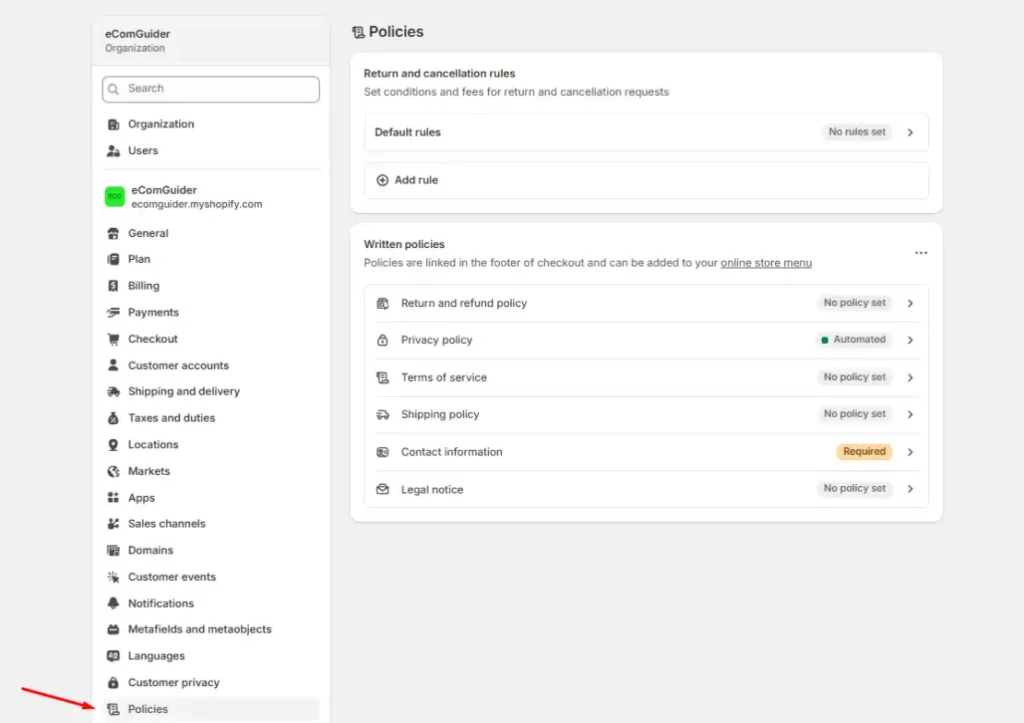
Task: Click the Add rule button text
Action: pyautogui.click(x=416, y=180)
